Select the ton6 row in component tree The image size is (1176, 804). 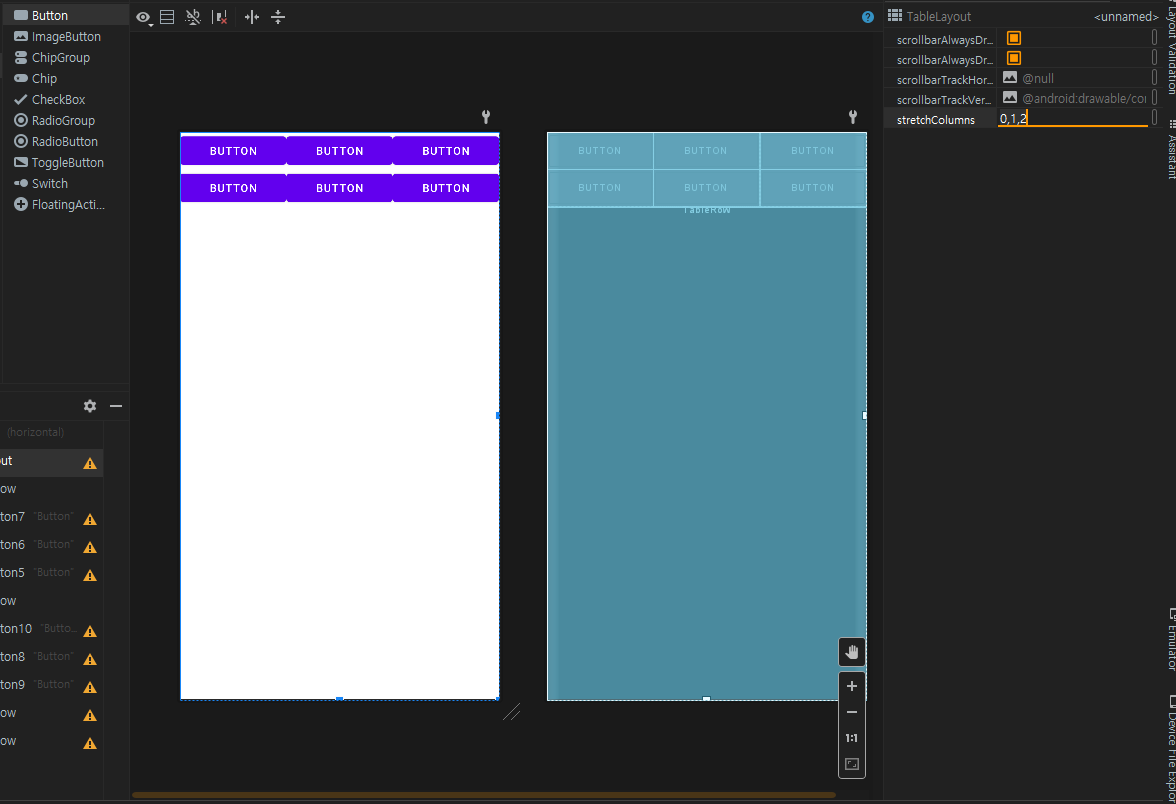pyautogui.click(x=51, y=544)
